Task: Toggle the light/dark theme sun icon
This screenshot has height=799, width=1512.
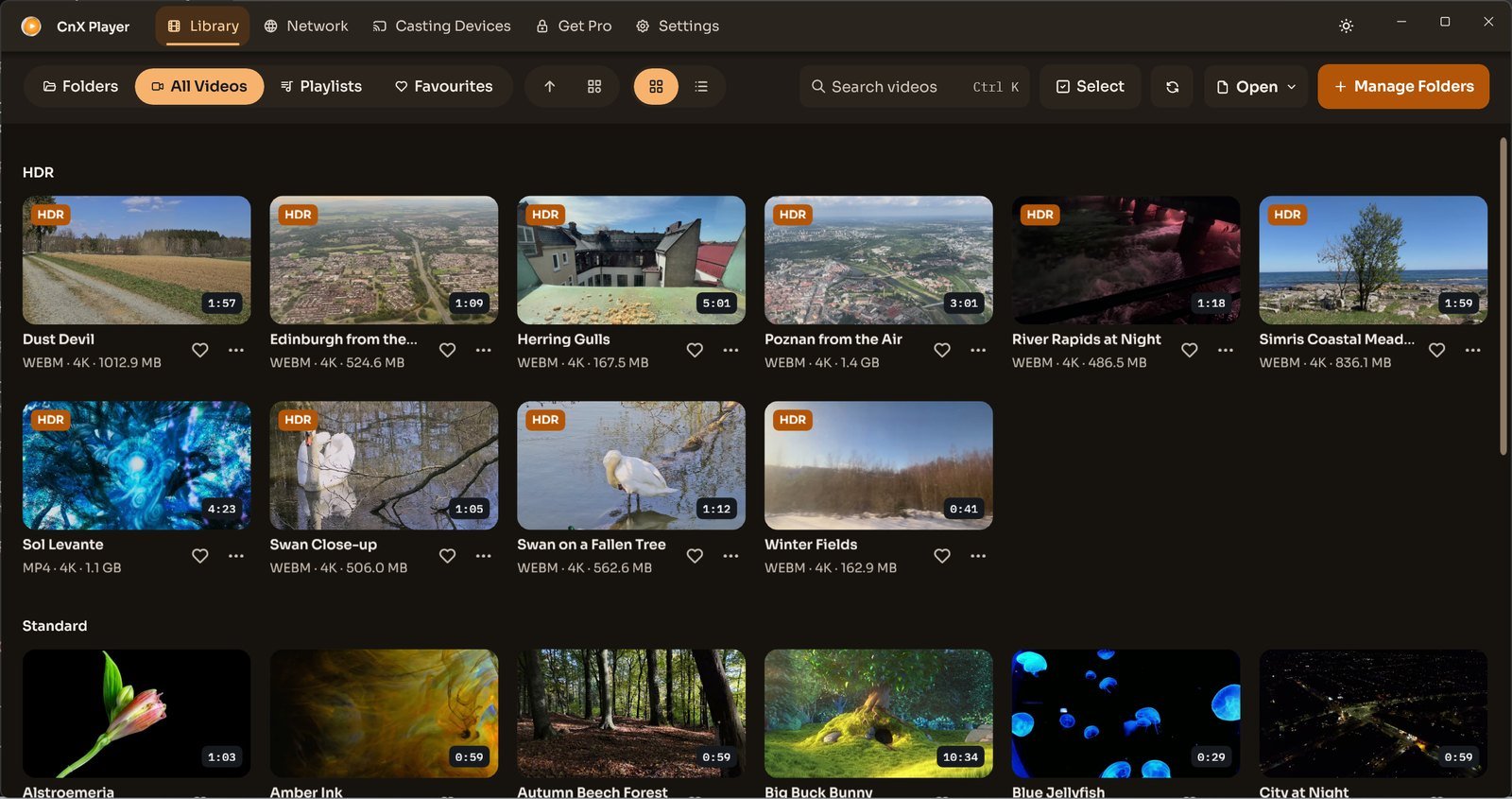Action: click(x=1346, y=26)
